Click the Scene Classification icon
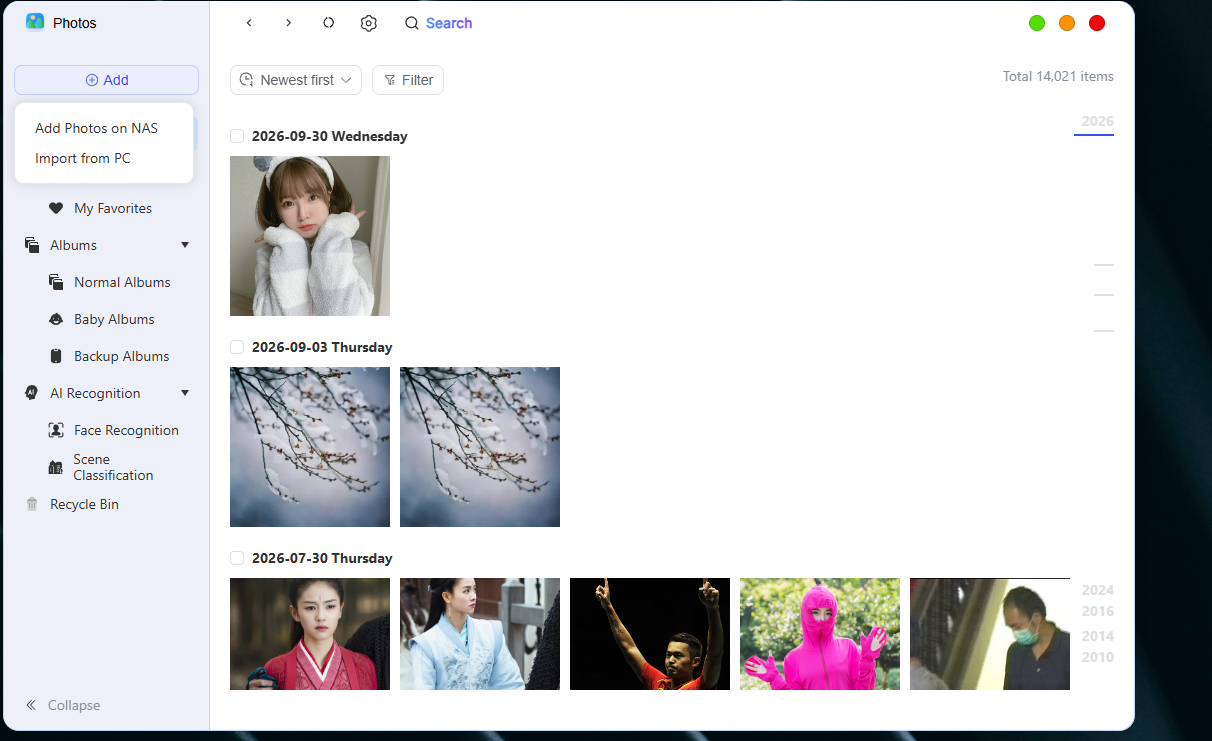This screenshot has height=741, width=1212. (x=56, y=467)
